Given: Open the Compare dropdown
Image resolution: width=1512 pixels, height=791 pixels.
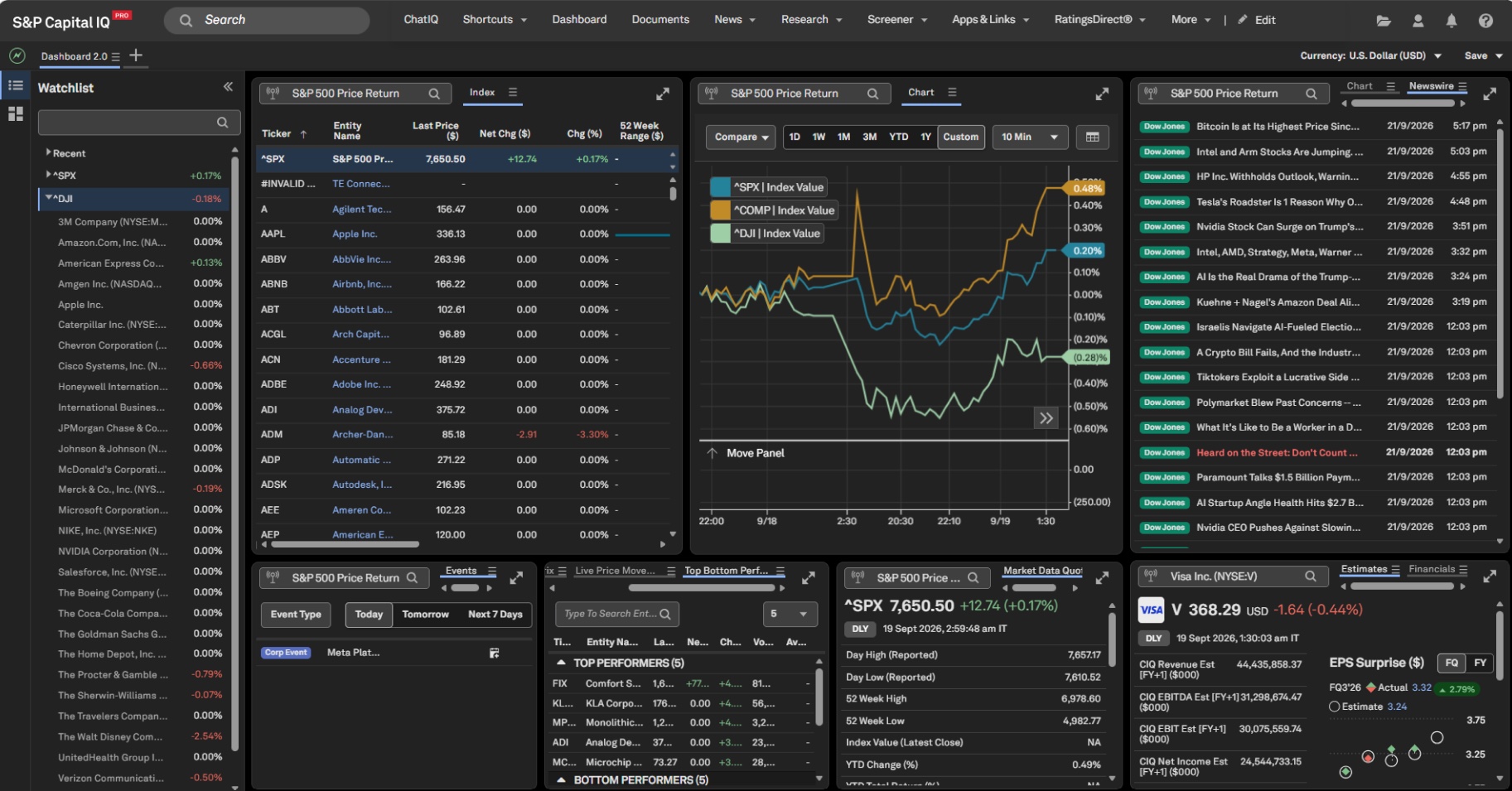Looking at the screenshot, I should click(741, 137).
